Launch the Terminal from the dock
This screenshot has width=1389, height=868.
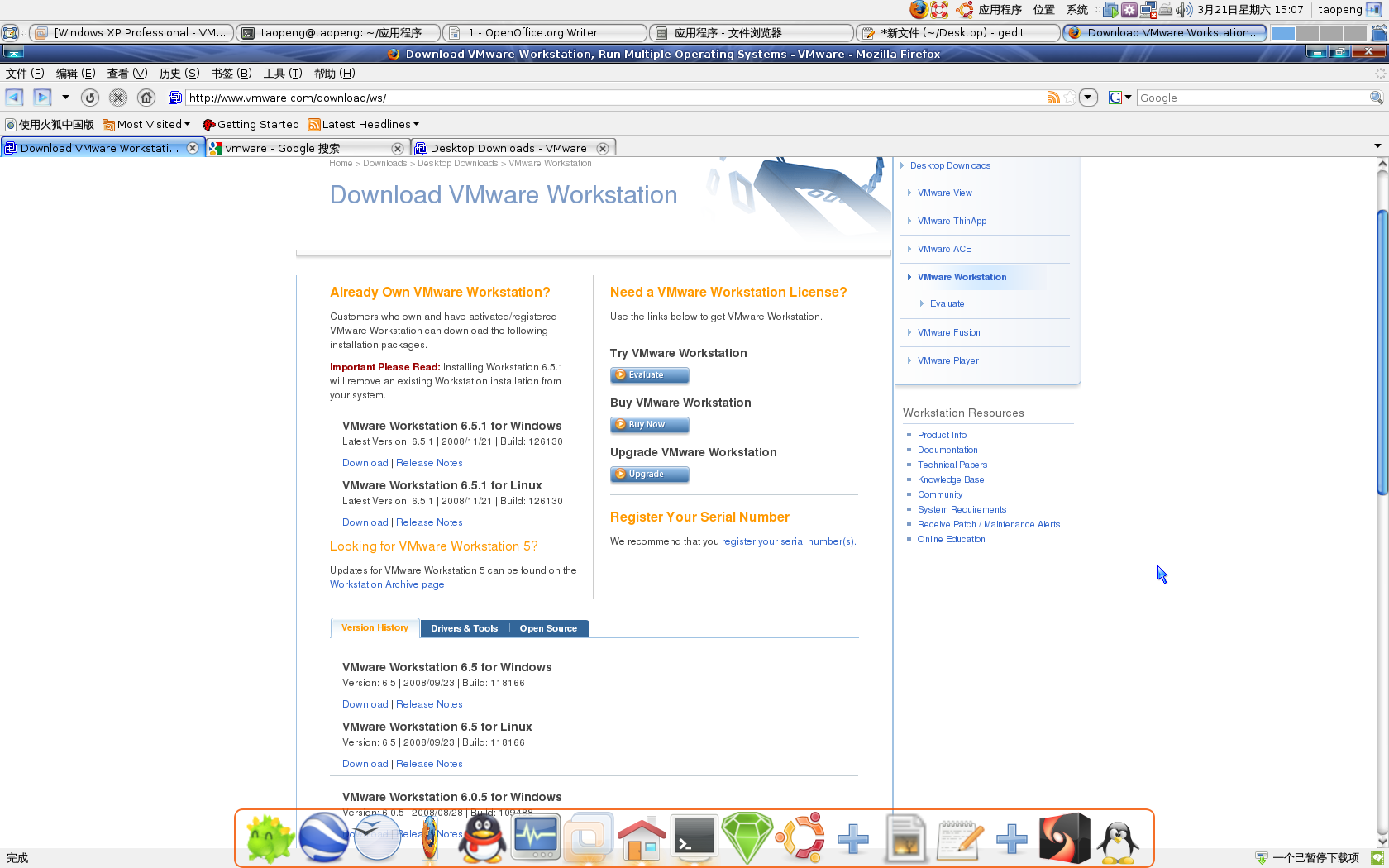point(694,837)
